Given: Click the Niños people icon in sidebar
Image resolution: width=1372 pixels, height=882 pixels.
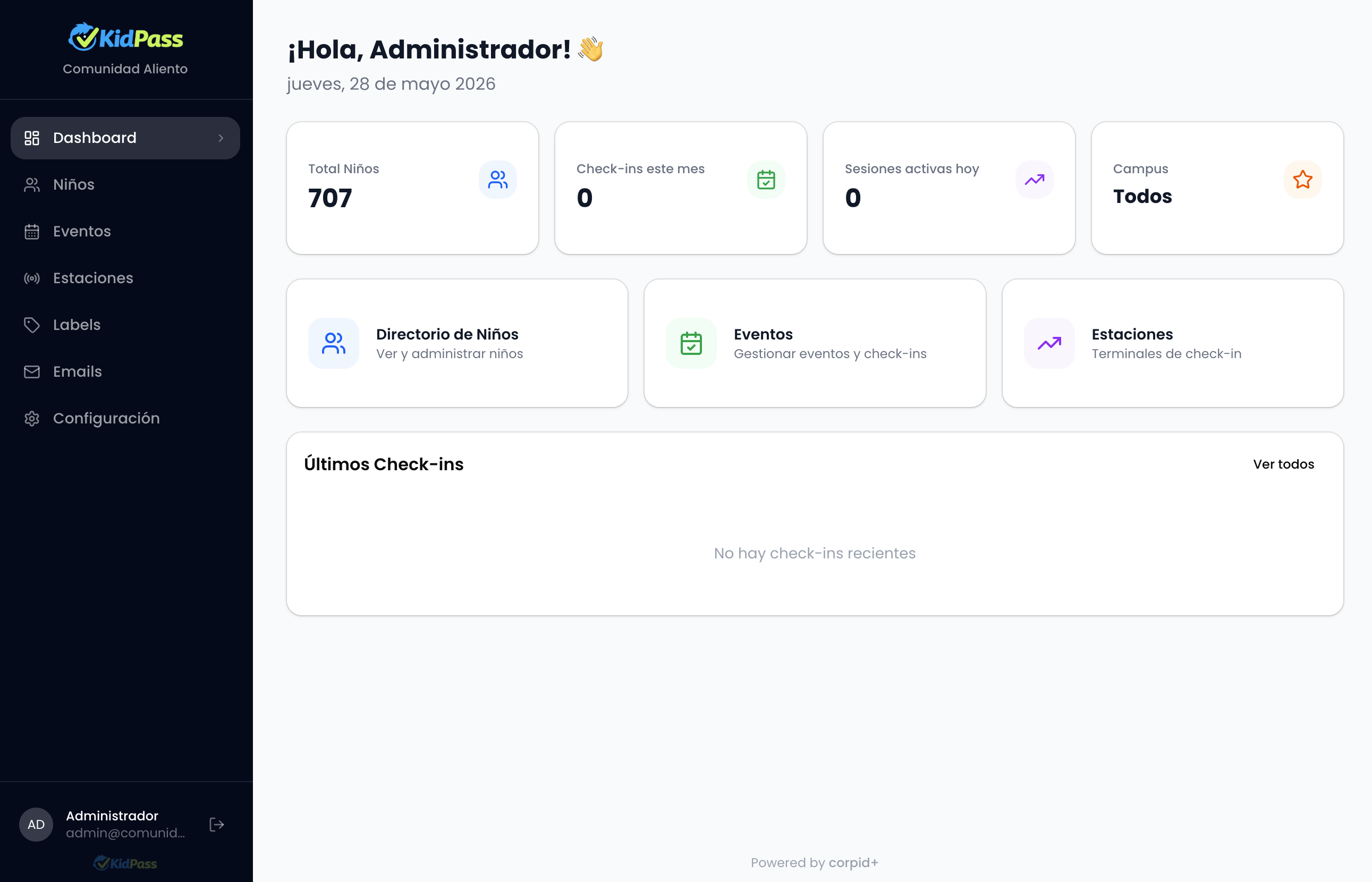Looking at the screenshot, I should [32, 184].
